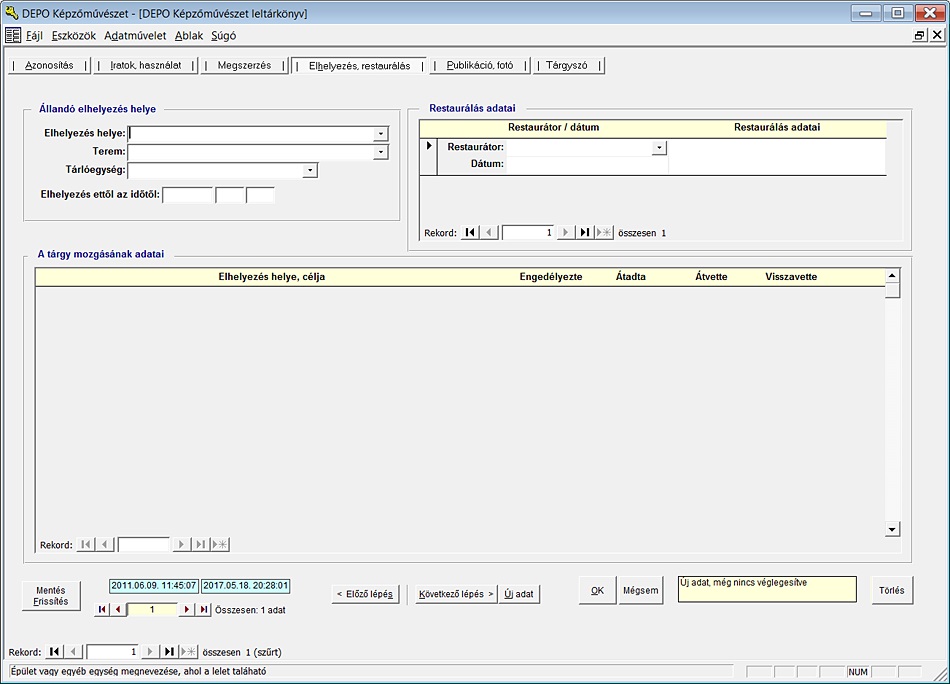The width and height of the screenshot is (950, 684).
Task: Jump to last record in Restaurálás navigator
Action: tap(585, 232)
